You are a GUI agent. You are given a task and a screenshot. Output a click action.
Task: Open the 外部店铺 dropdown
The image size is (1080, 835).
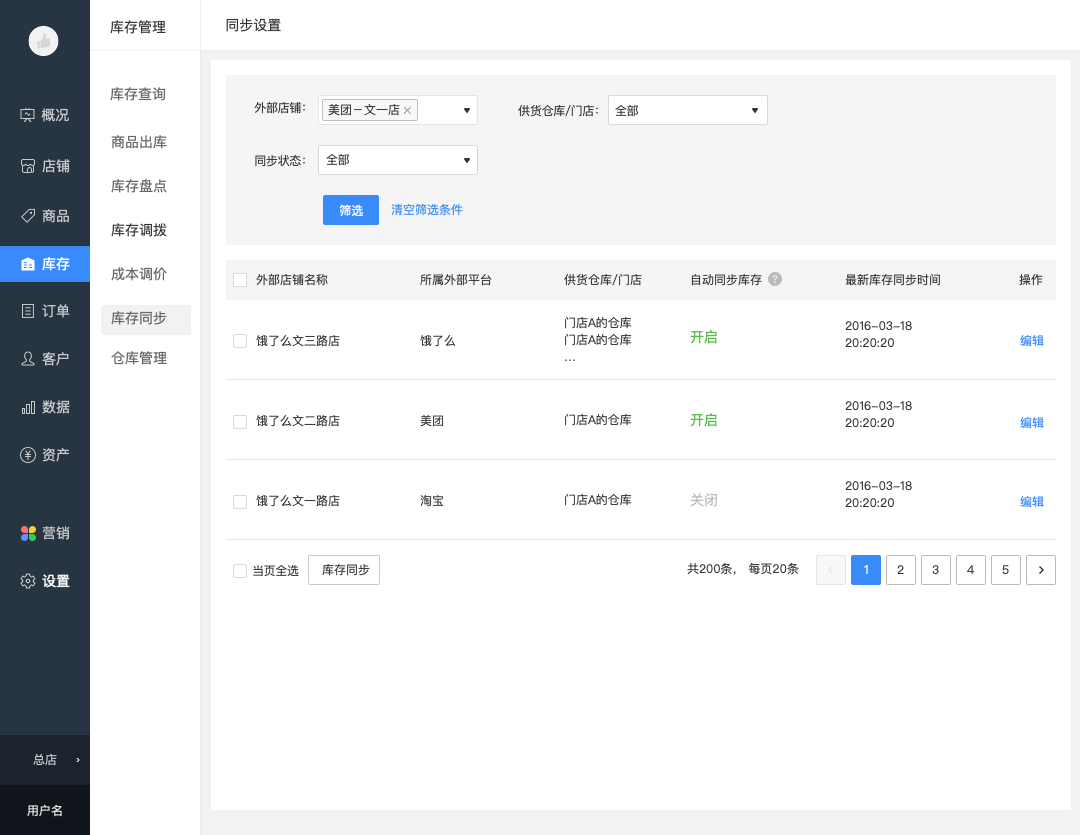[x=466, y=110]
